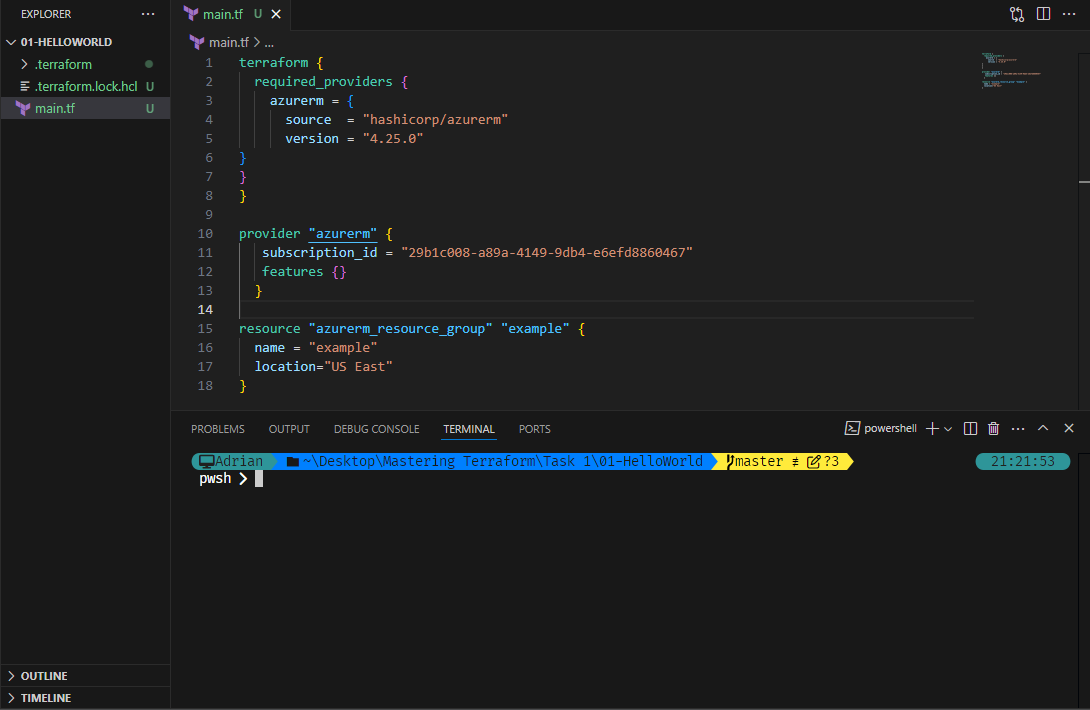
Task: Click the version "4.25.0" string
Action: click(x=393, y=138)
